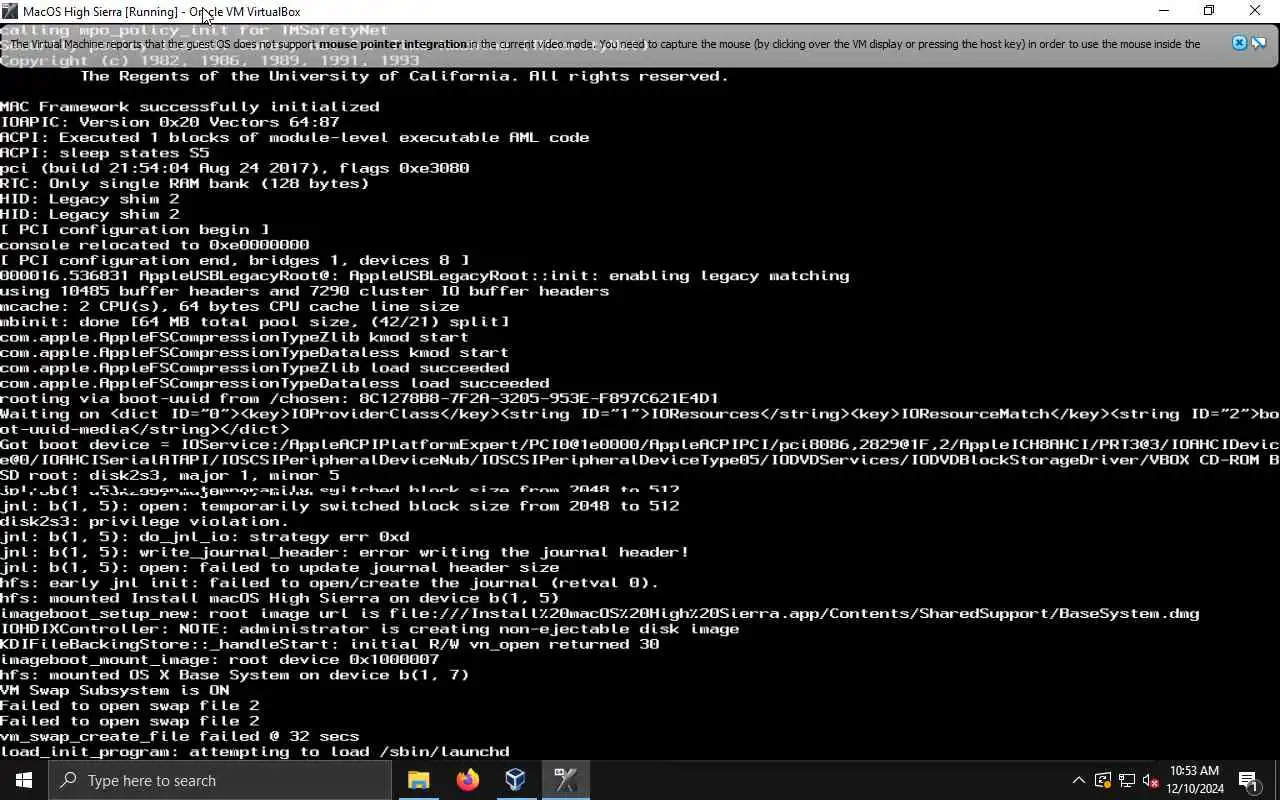Click the 'hfs: mounted OS X Base System' line
The image size is (1280, 800).
(235, 675)
